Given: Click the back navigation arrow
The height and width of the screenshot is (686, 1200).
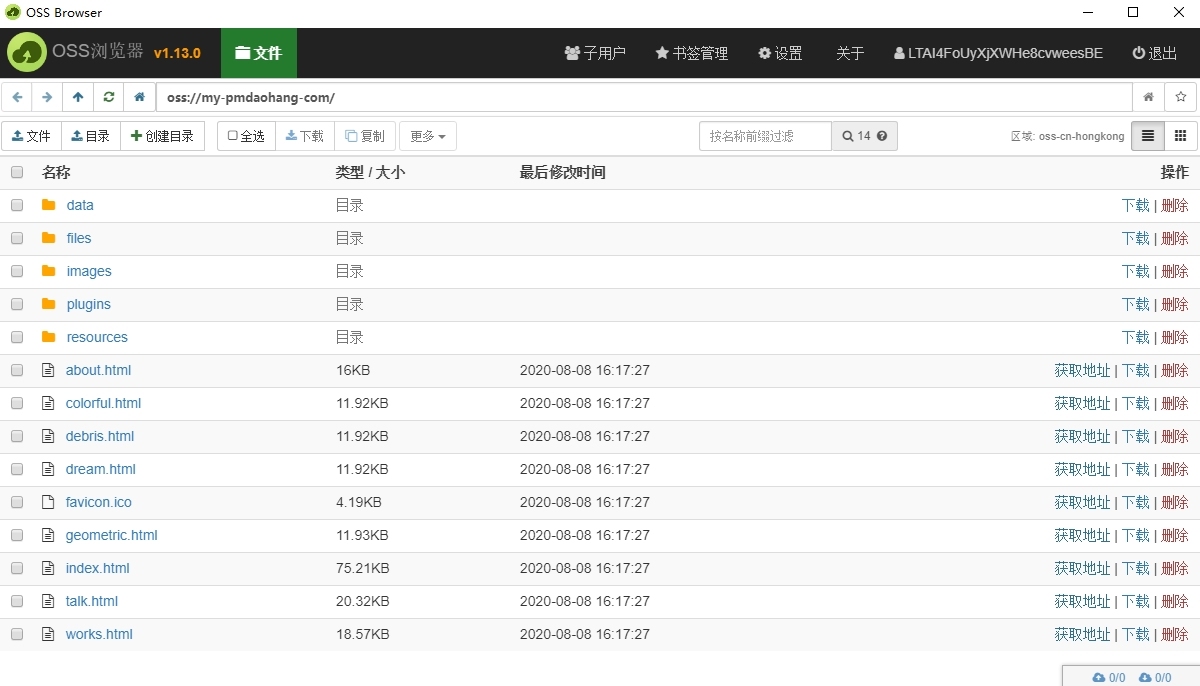Looking at the screenshot, I should tap(17, 97).
